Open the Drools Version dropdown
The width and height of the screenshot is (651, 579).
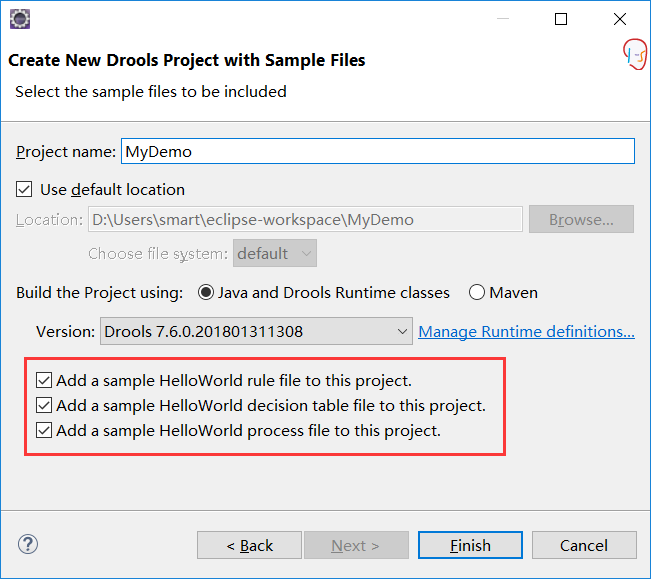256,331
